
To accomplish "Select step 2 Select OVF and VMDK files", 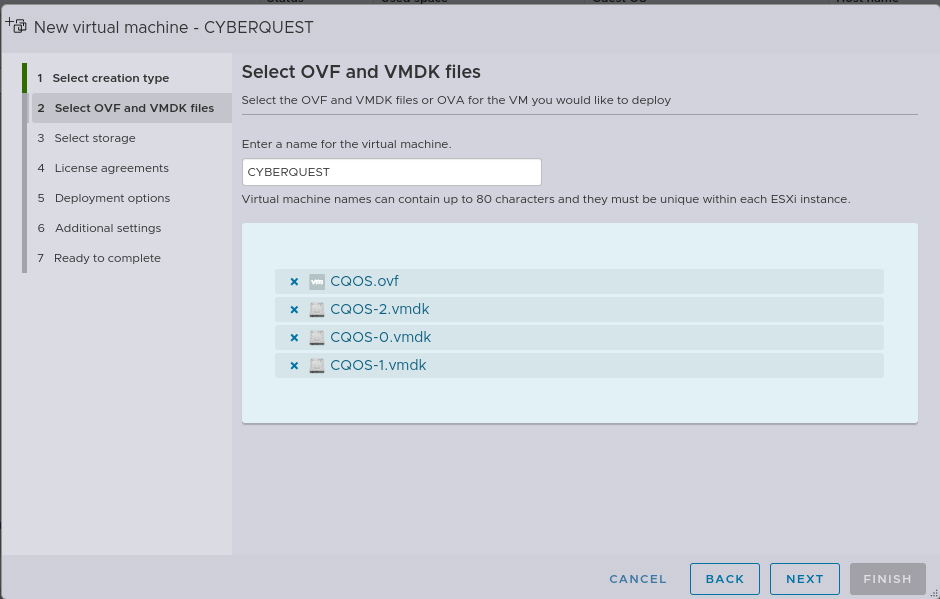I will (x=134, y=108).
